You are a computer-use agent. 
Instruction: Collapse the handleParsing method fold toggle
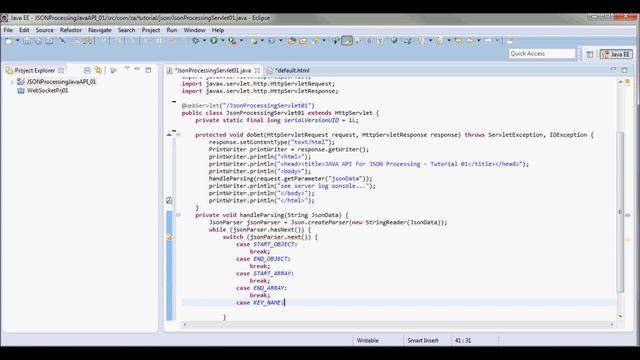tap(178, 215)
